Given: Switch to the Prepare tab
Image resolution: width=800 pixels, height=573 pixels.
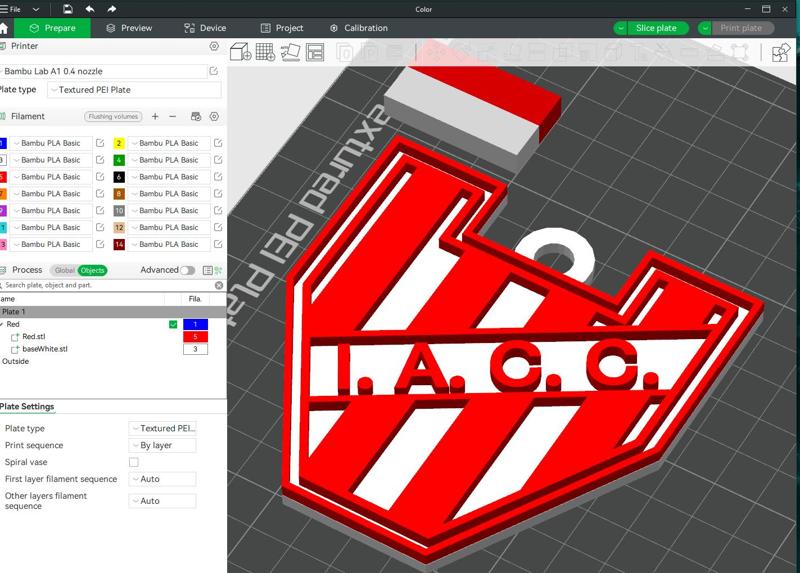Looking at the screenshot, I should [53, 28].
